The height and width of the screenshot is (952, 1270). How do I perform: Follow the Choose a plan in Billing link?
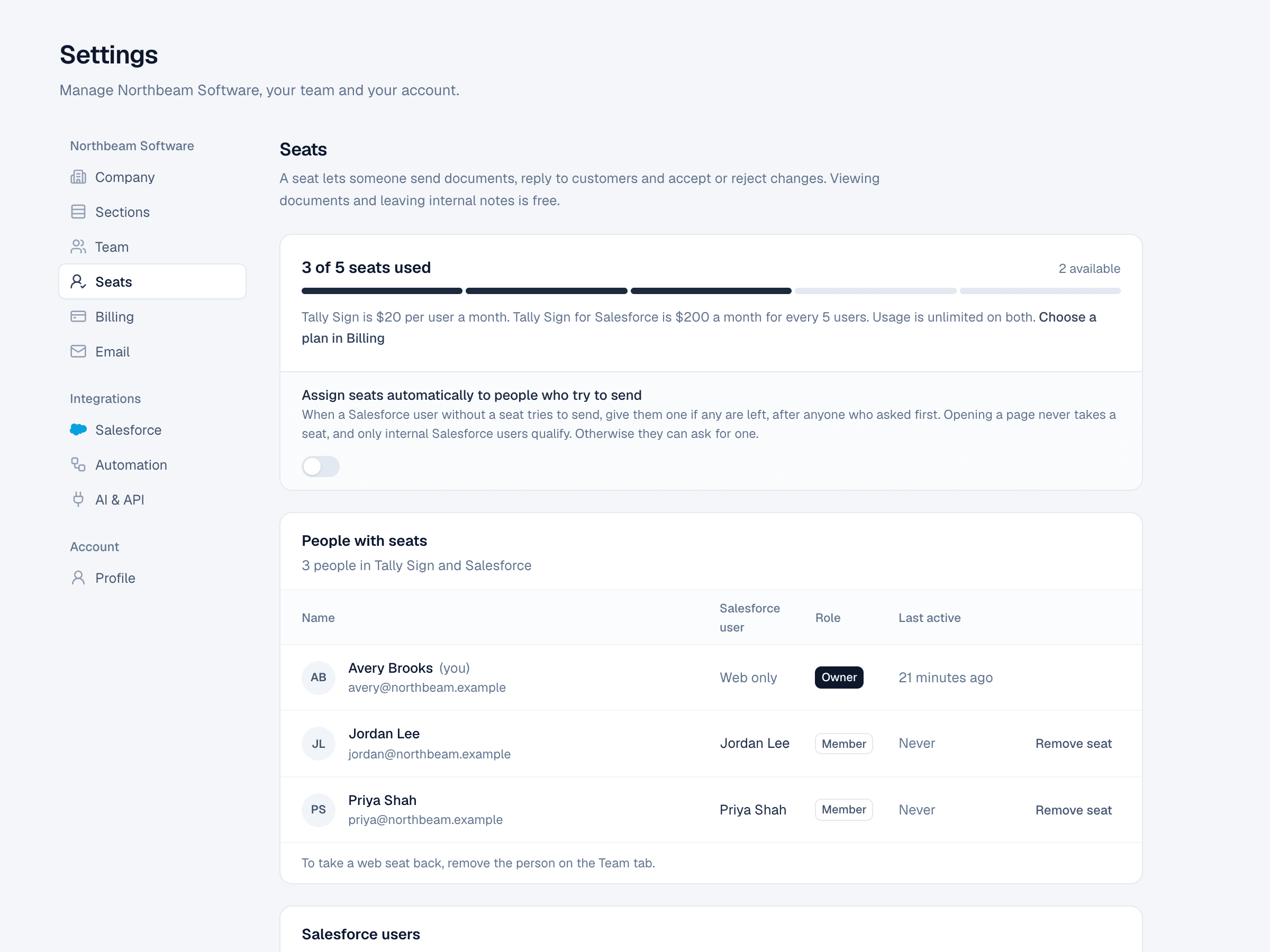(x=698, y=328)
